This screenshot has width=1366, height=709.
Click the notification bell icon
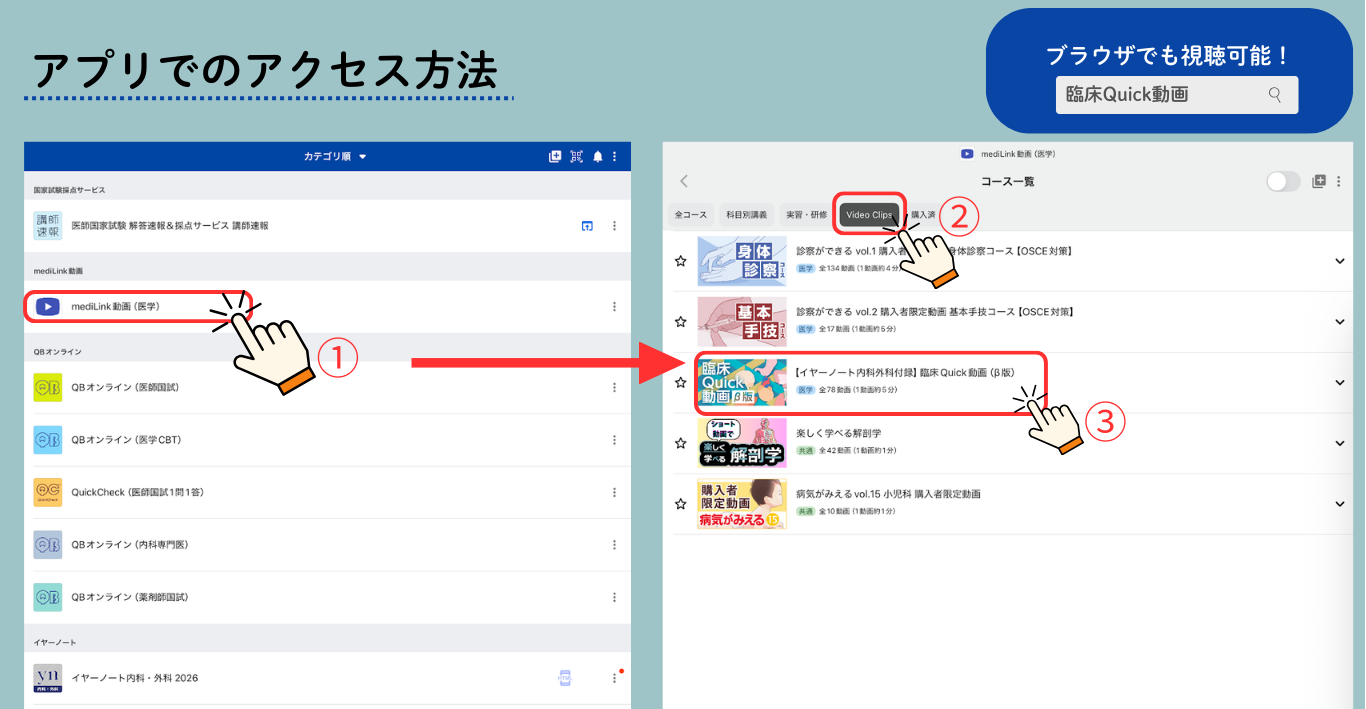click(x=598, y=156)
